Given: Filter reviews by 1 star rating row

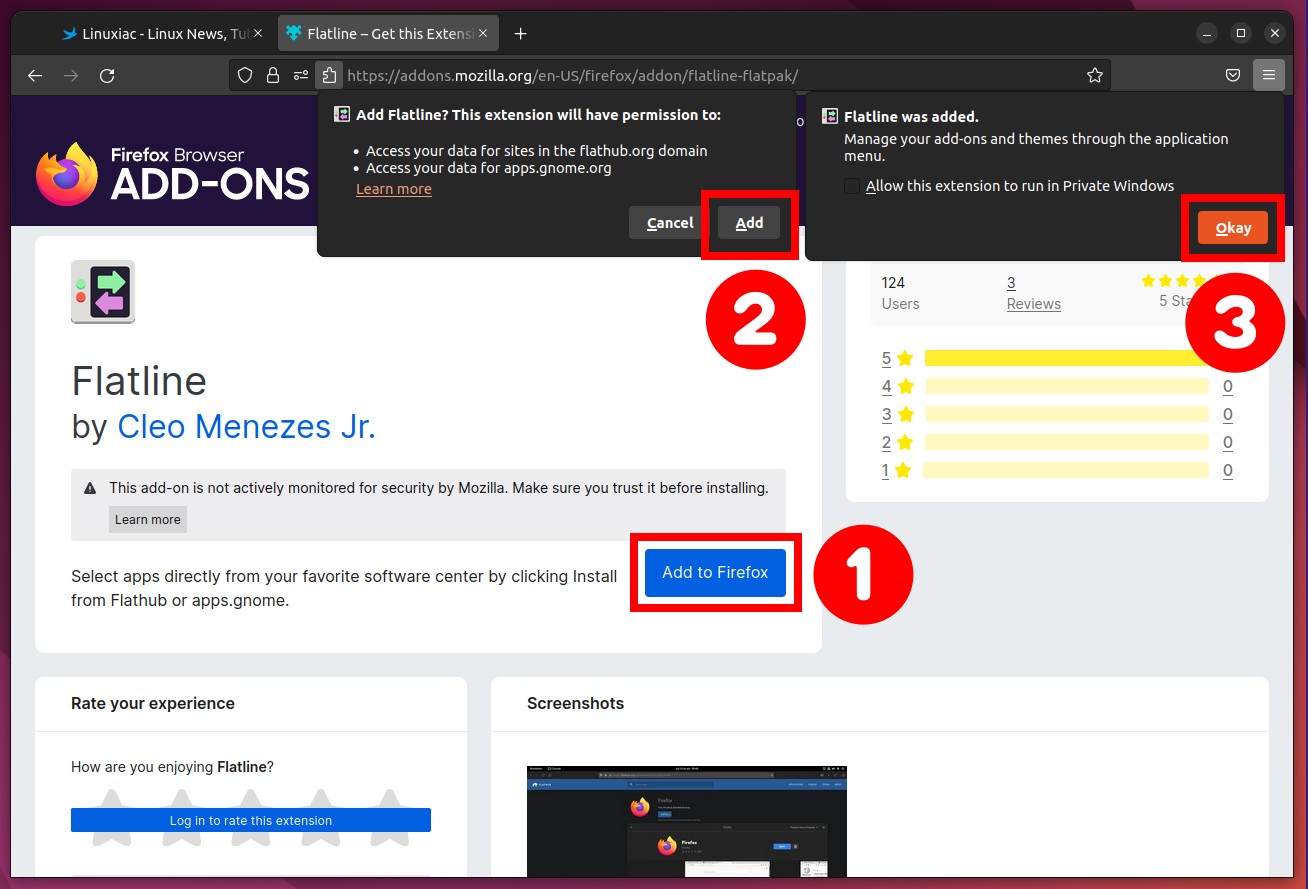Looking at the screenshot, I should 1057,470.
